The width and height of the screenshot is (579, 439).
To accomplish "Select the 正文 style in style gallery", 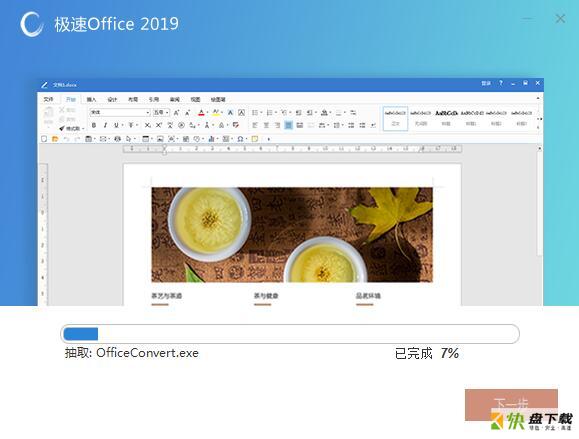I will [395, 118].
